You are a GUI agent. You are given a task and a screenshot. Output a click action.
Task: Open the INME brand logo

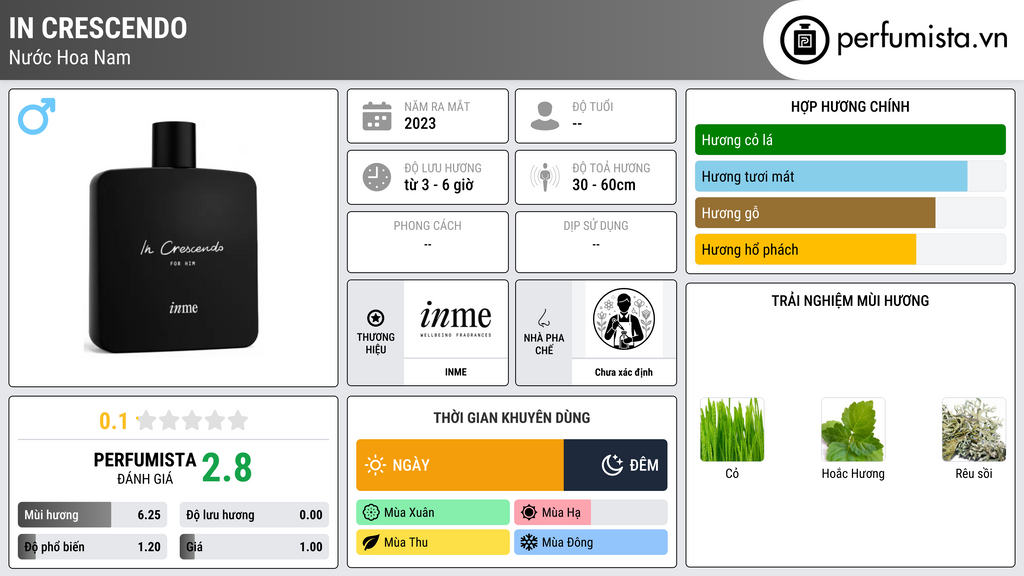point(456,319)
